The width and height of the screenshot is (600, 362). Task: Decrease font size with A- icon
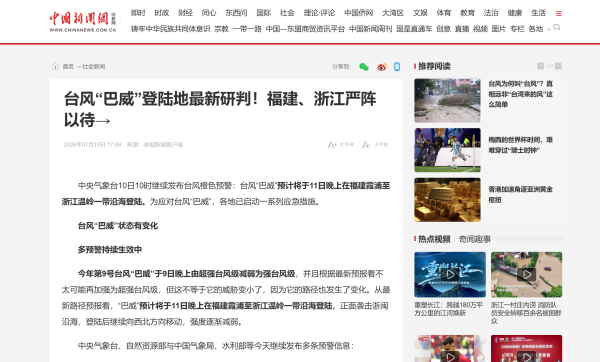366,145
